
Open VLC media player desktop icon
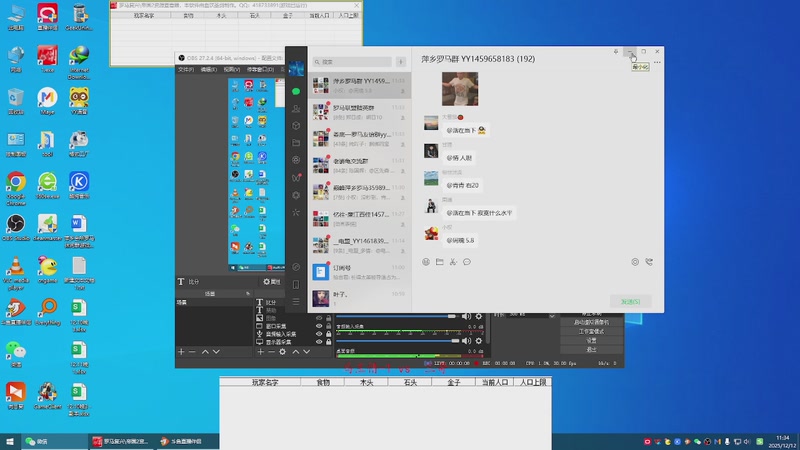16,273
